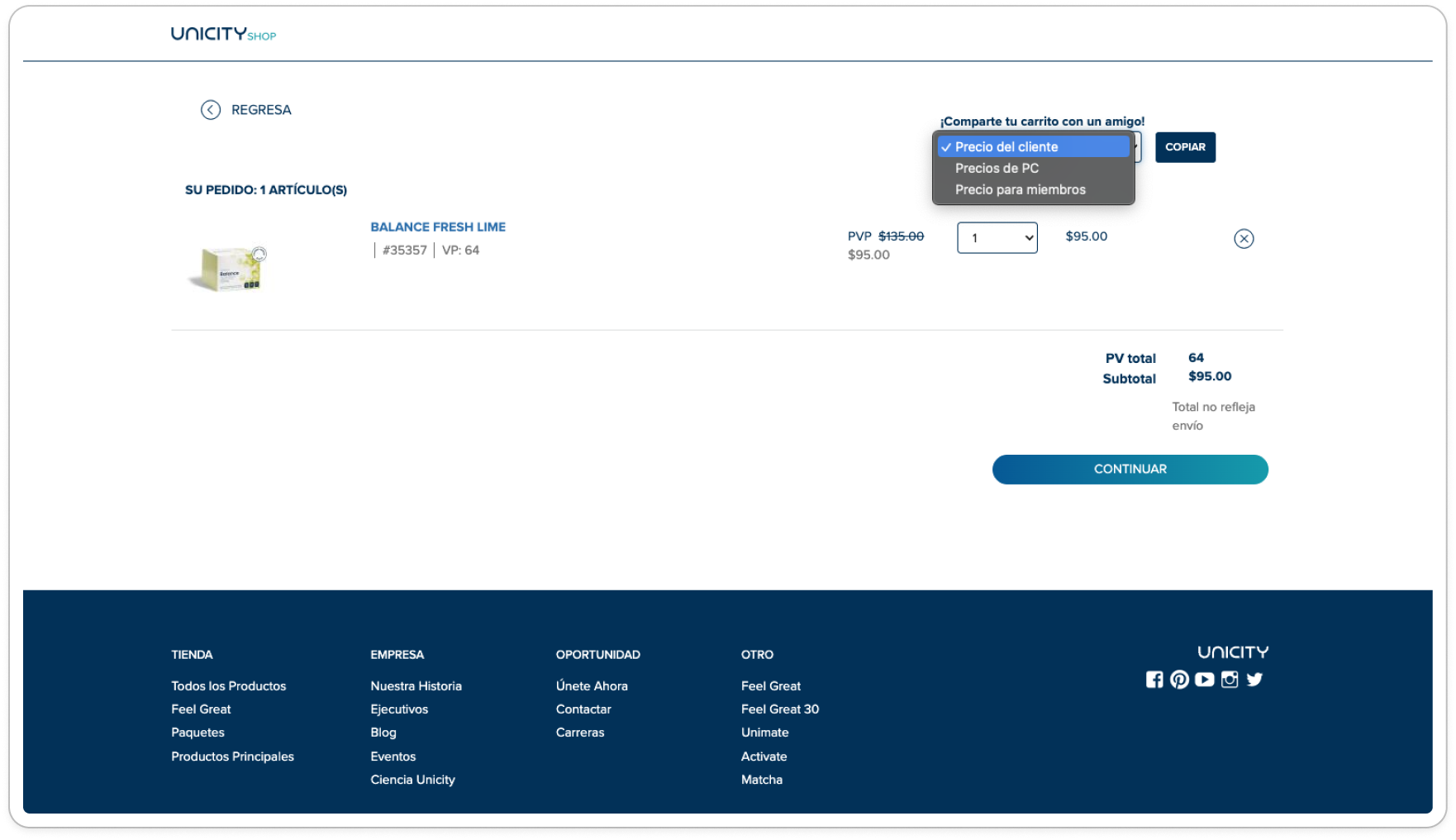
Task: Open 'Nuestra Historia' footer link
Action: click(416, 686)
